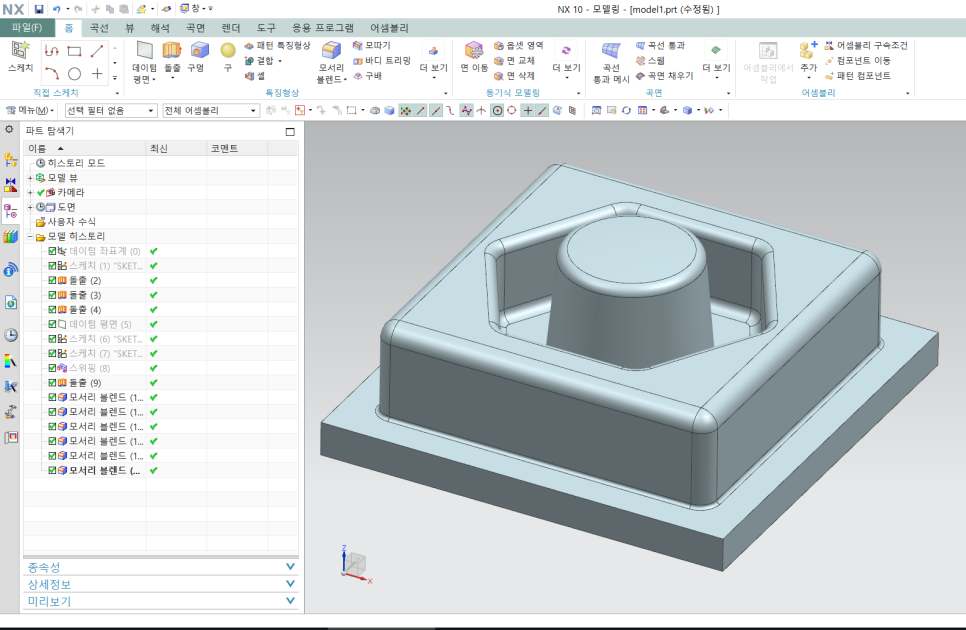Viewport: 966px width, 630px height.
Task: Open the HD3D Tools info icon
Action: coord(10,269)
